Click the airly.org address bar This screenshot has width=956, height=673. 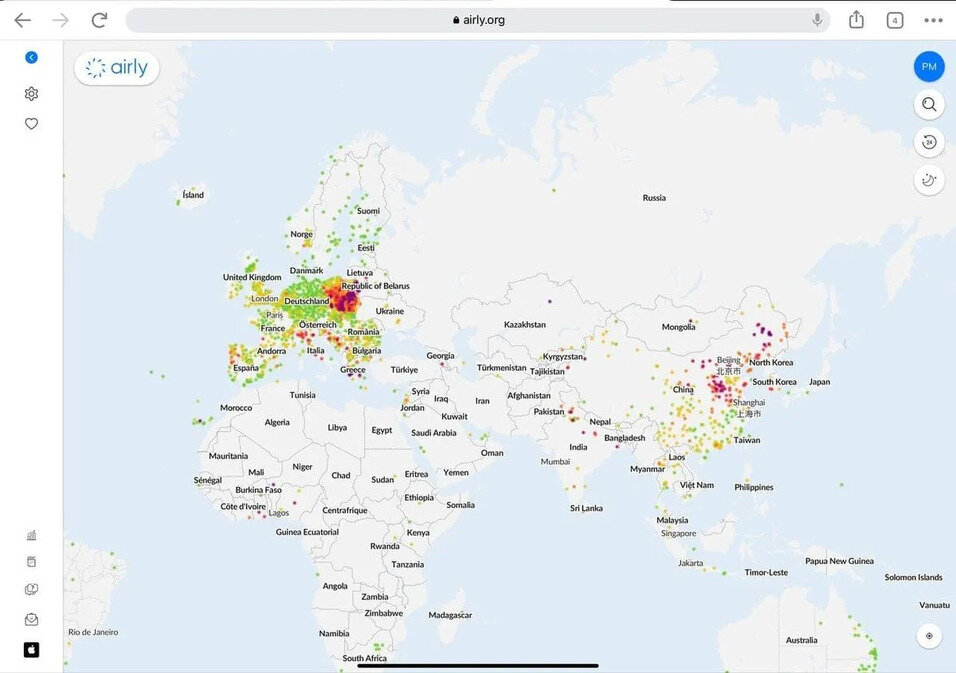coord(478,20)
